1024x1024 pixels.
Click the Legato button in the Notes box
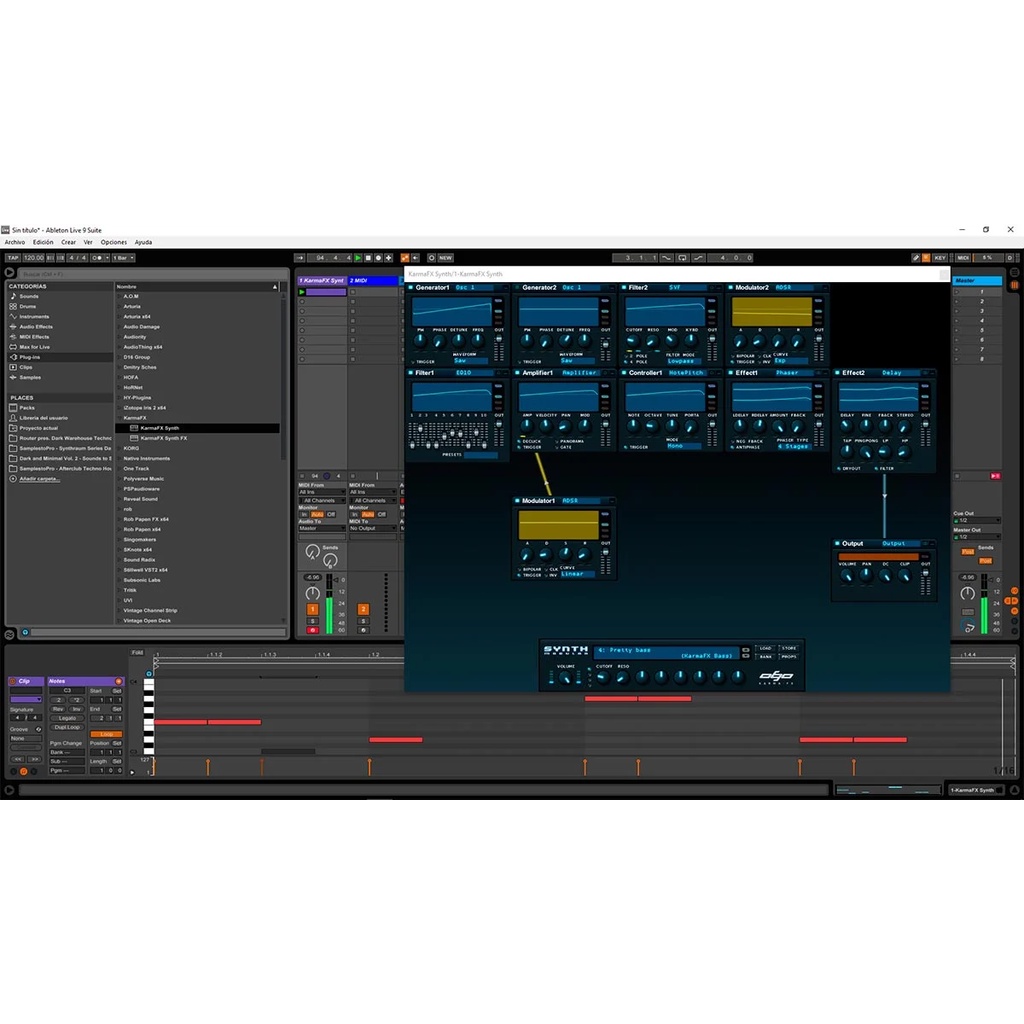(67, 718)
